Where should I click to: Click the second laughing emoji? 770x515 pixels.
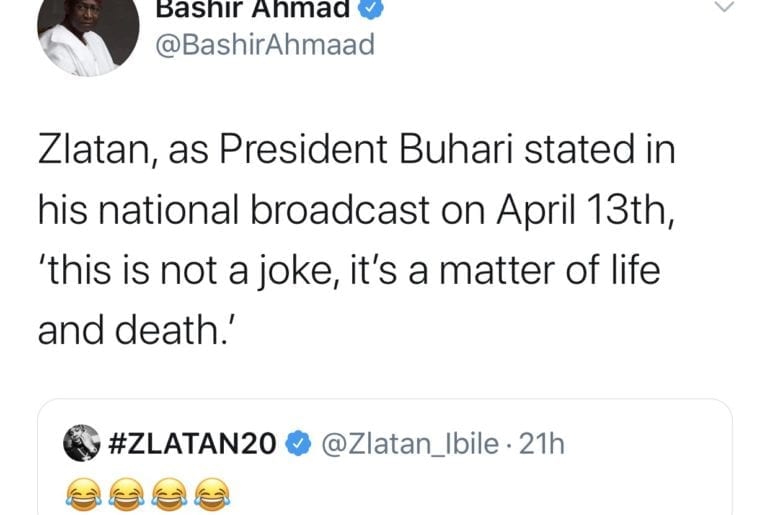point(127,492)
